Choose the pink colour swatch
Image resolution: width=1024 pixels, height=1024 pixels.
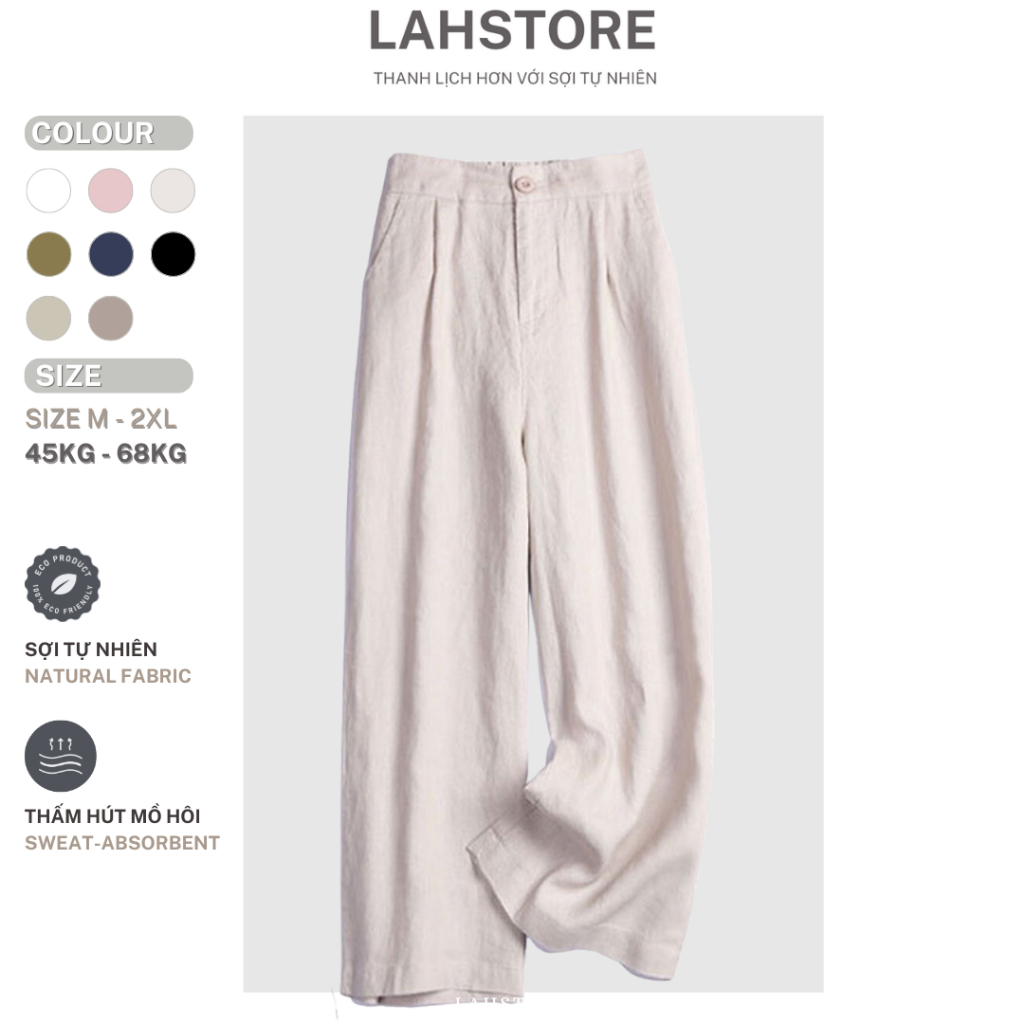pyautogui.click(x=110, y=191)
